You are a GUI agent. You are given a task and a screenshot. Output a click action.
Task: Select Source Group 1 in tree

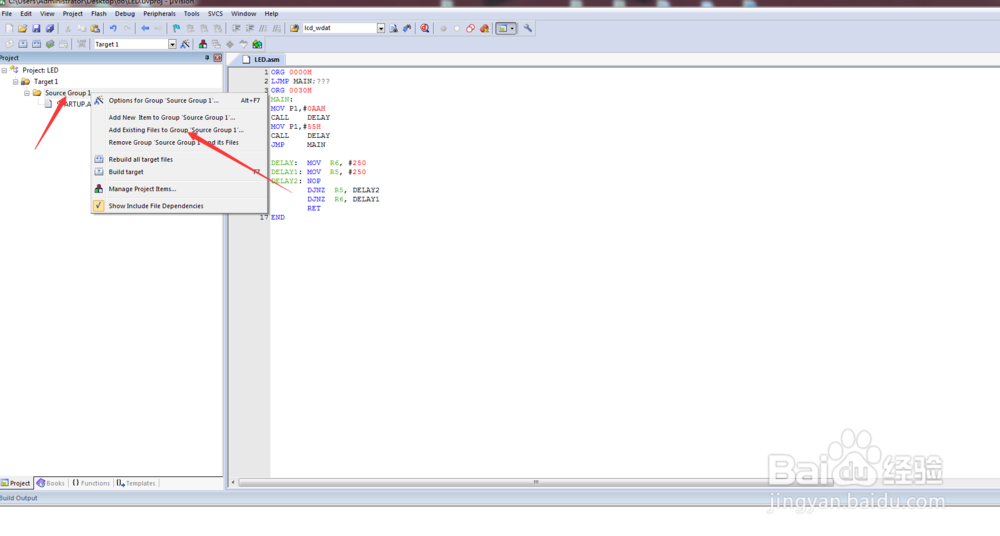coord(68,93)
